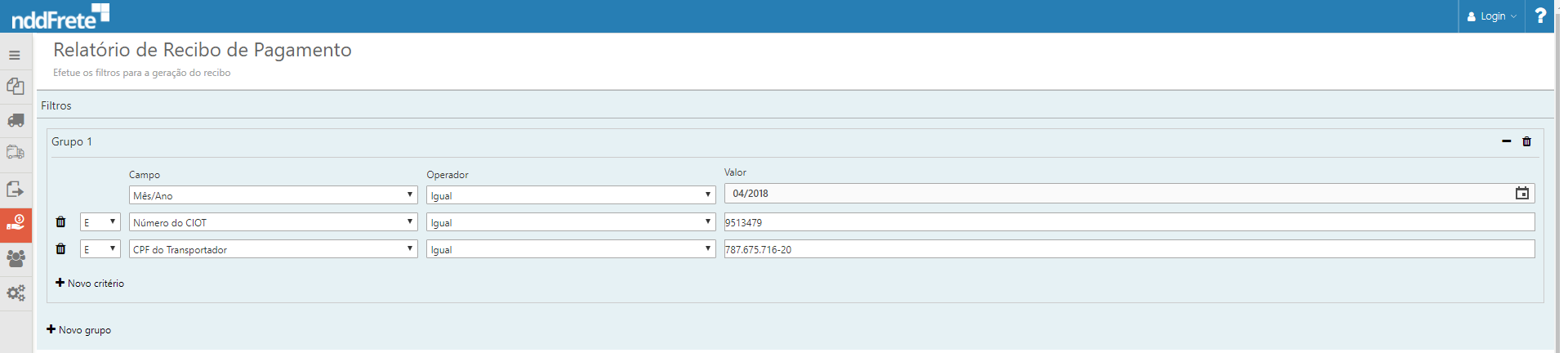Image resolution: width=1568 pixels, height=353 pixels.
Task: Click the subtitle about efetue os filtros
Action: point(142,73)
